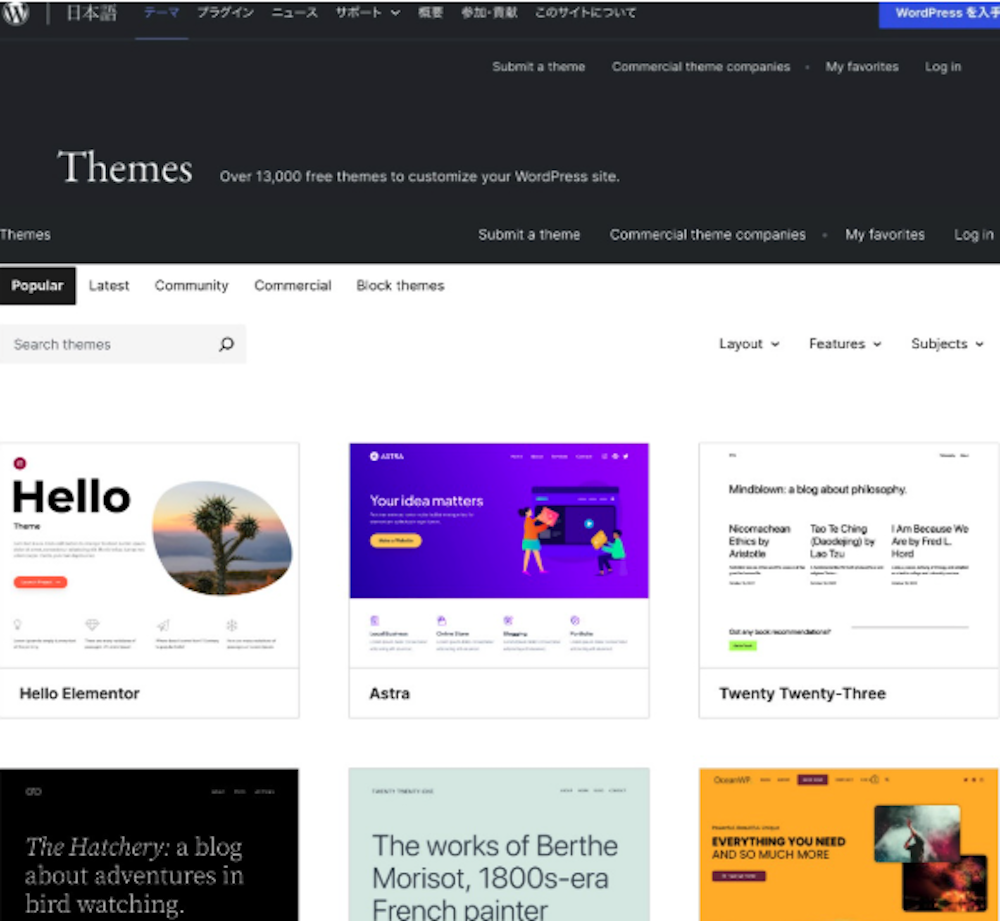The image size is (1000, 921).
Task: Open the Hatchery bird watching theme preview
Action: click(x=149, y=845)
